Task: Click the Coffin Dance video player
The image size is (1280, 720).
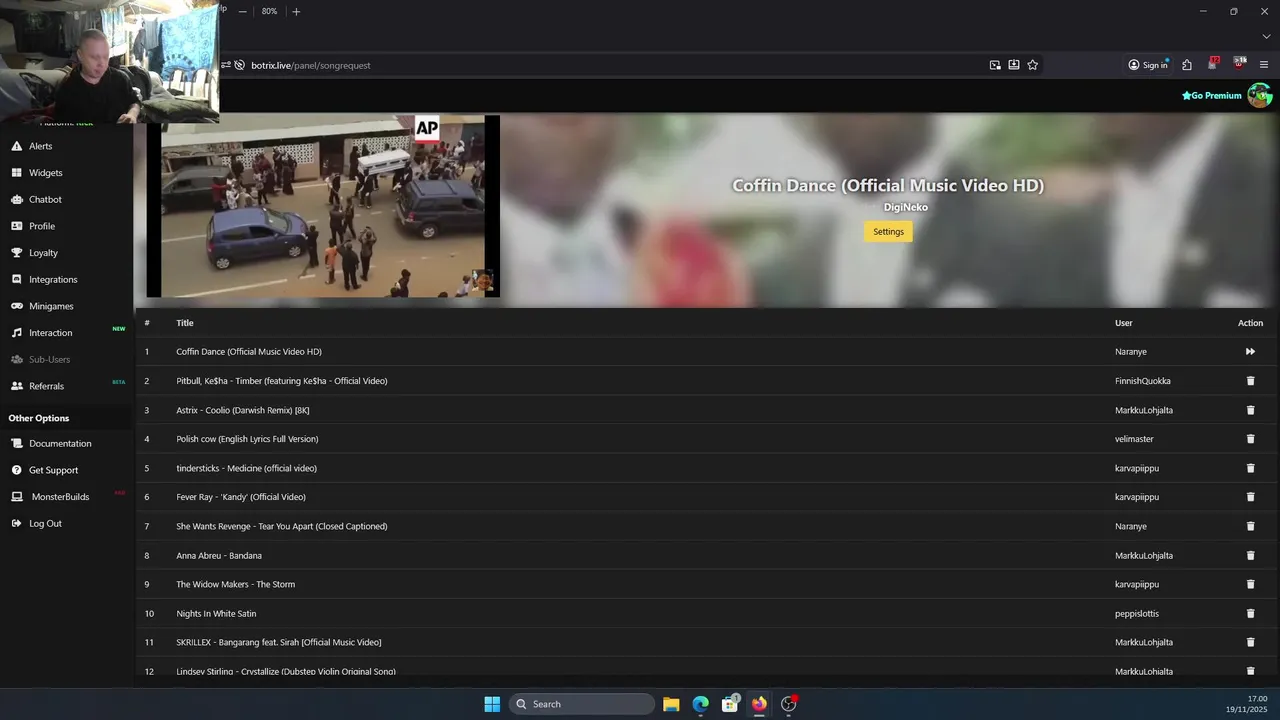Action: click(323, 206)
